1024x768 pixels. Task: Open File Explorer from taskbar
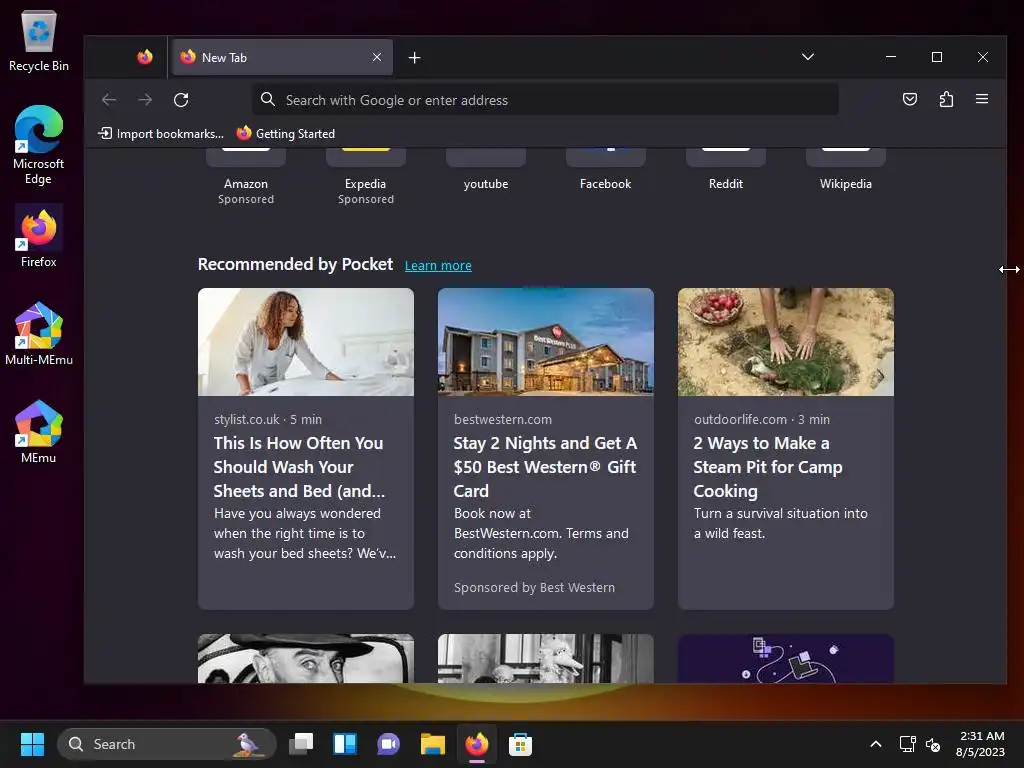(x=432, y=744)
